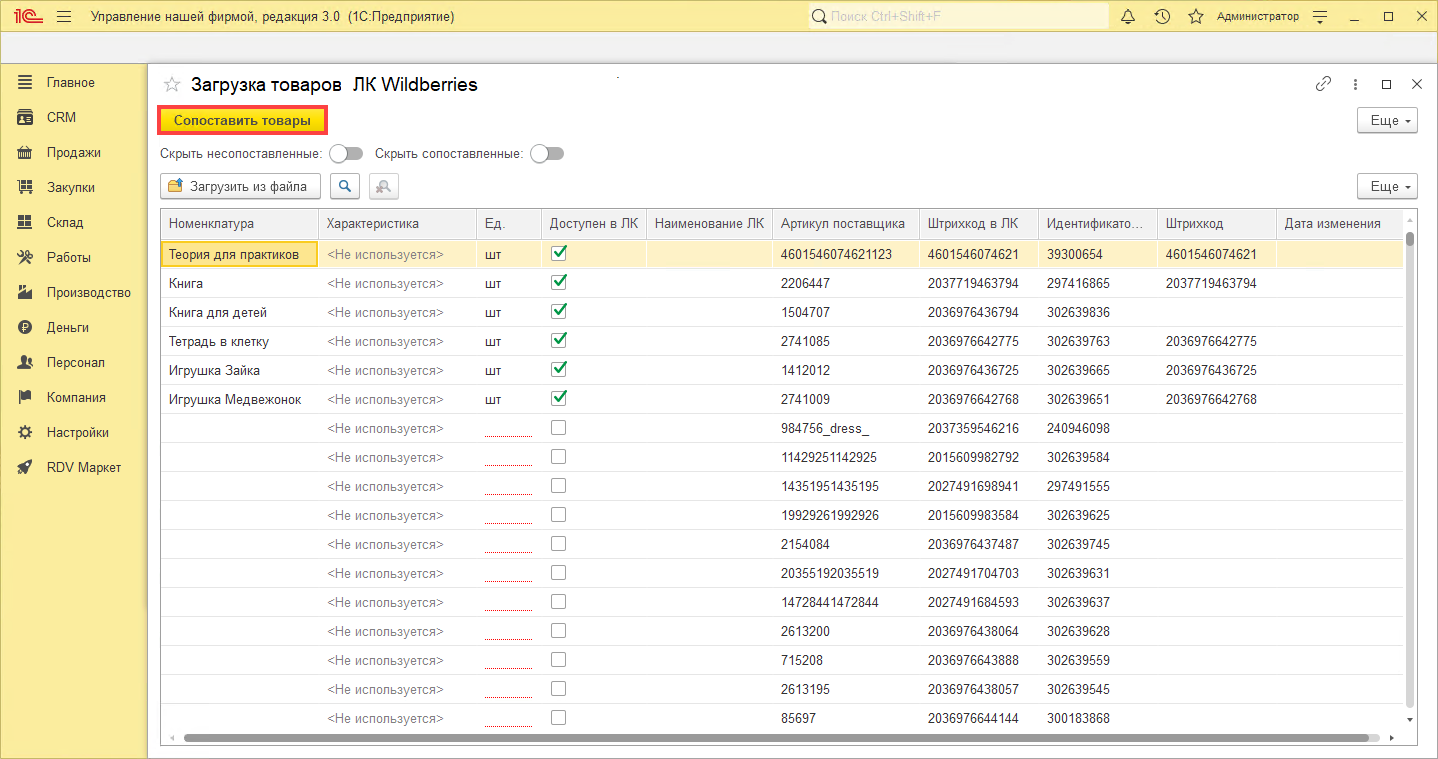
Task: Click the Дата изменения column header
Action: [x=1340, y=223]
